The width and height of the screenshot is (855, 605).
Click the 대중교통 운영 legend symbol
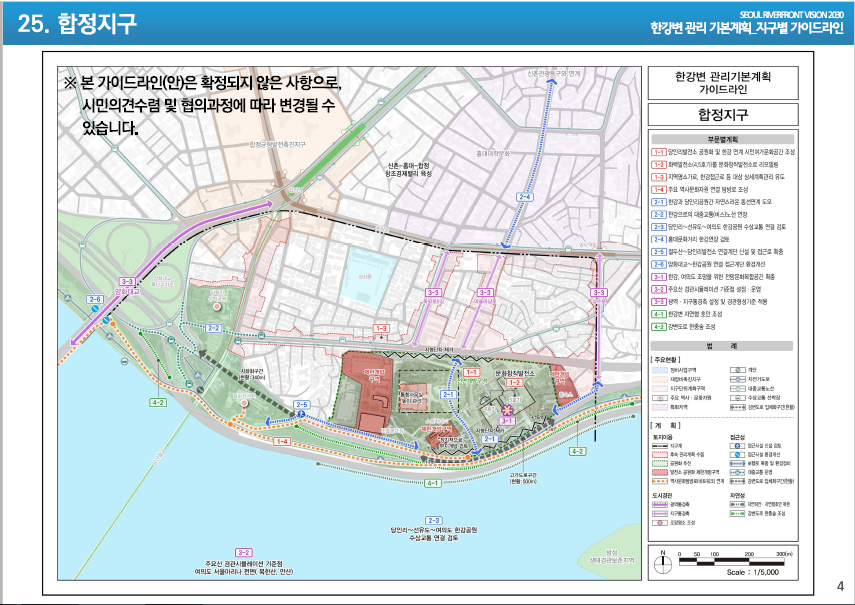[x=737, y=472]
